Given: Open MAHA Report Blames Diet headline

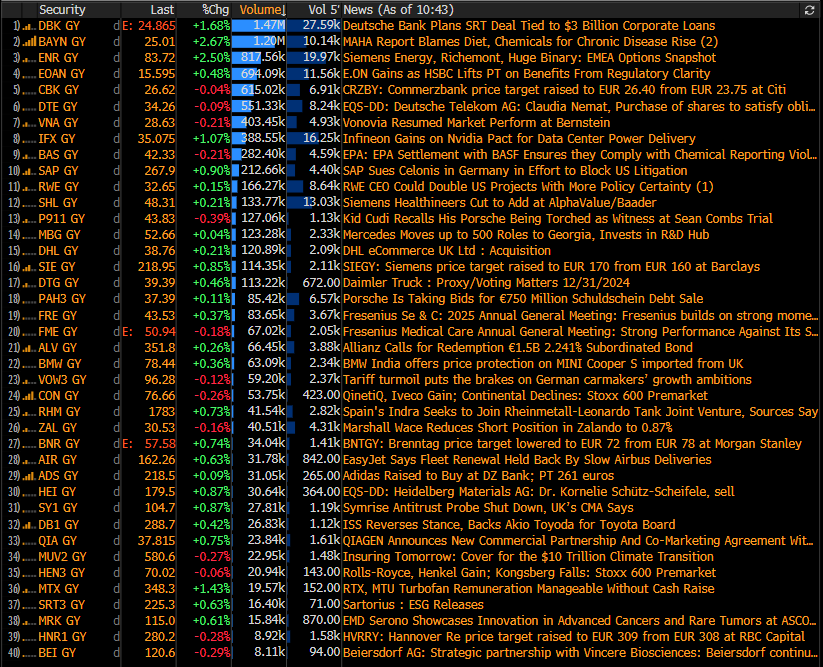Looking at the screenshot, I should coord(530,41).
